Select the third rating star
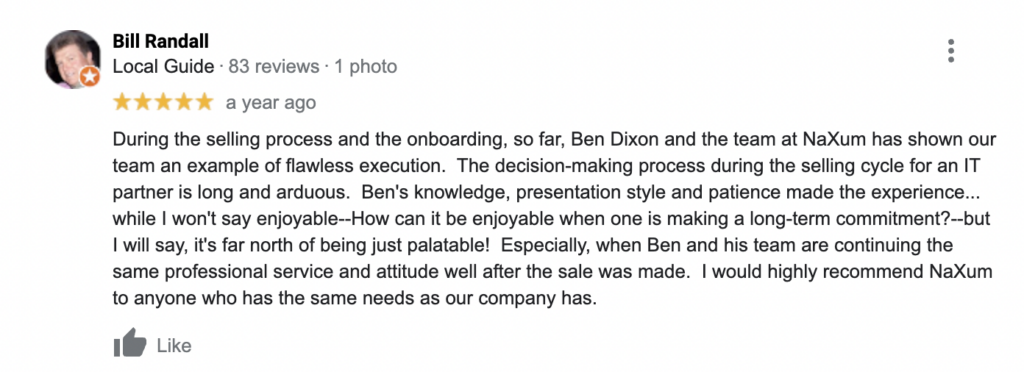 tap(163, 102)
